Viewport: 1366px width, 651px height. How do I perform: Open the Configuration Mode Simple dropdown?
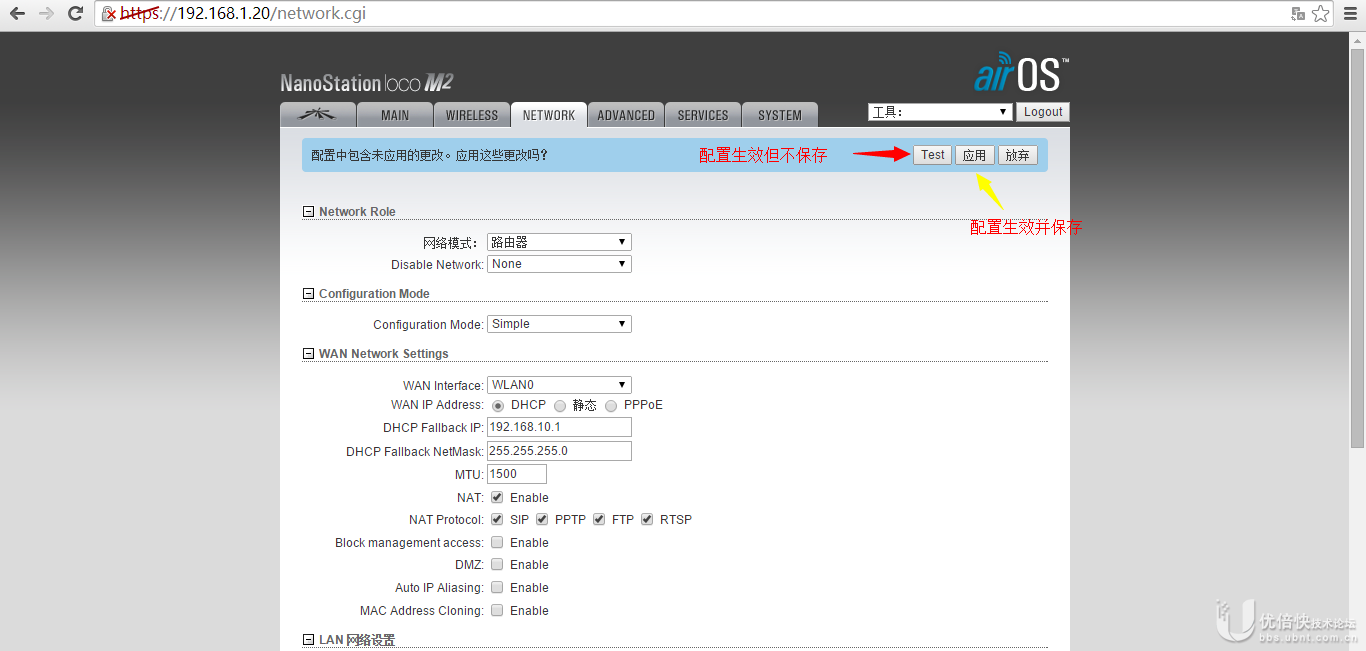[559, 324]
